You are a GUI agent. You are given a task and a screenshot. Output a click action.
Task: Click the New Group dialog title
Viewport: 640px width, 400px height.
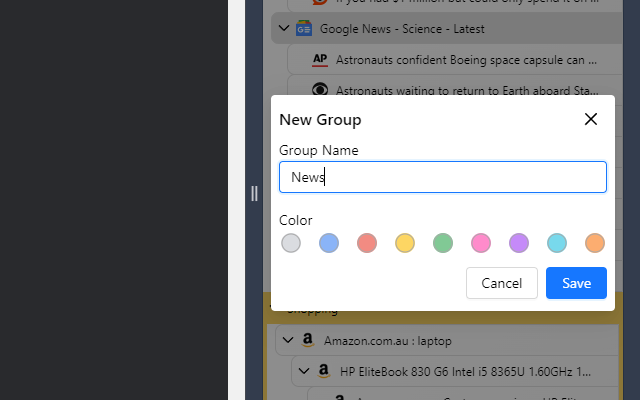tap(320, 120)
